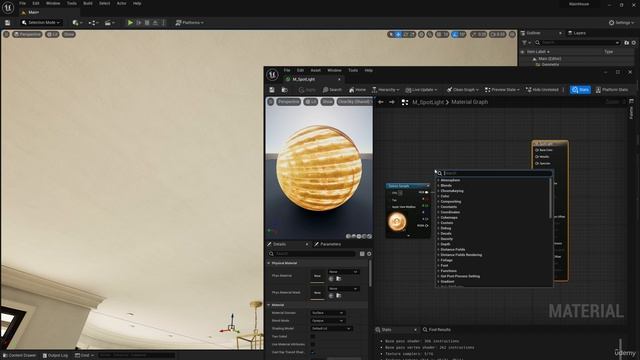The height and width of the screenshot is (360, 640).
Task: Open File menu in main editor window
Action: [22, 3]
